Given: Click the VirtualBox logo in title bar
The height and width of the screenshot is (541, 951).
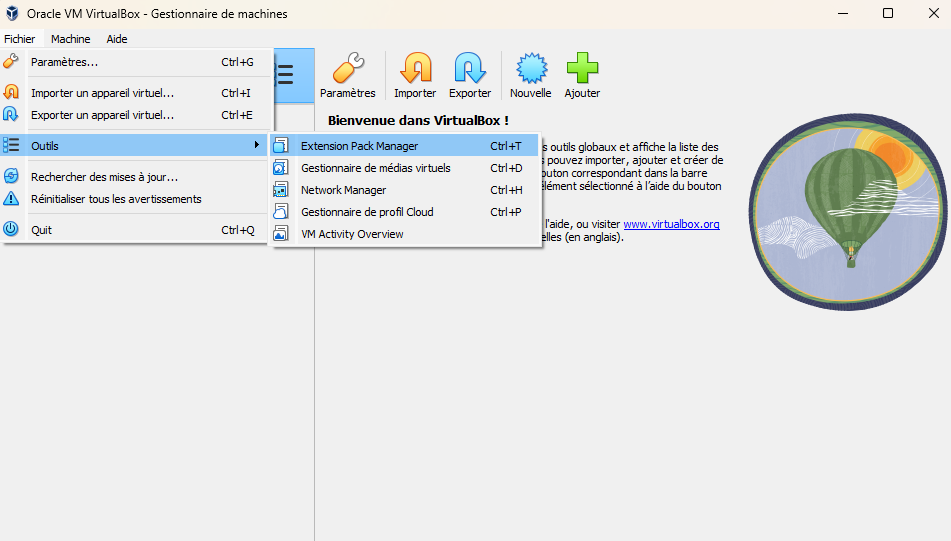Looking at the screenshot, I should pos(13,13).
